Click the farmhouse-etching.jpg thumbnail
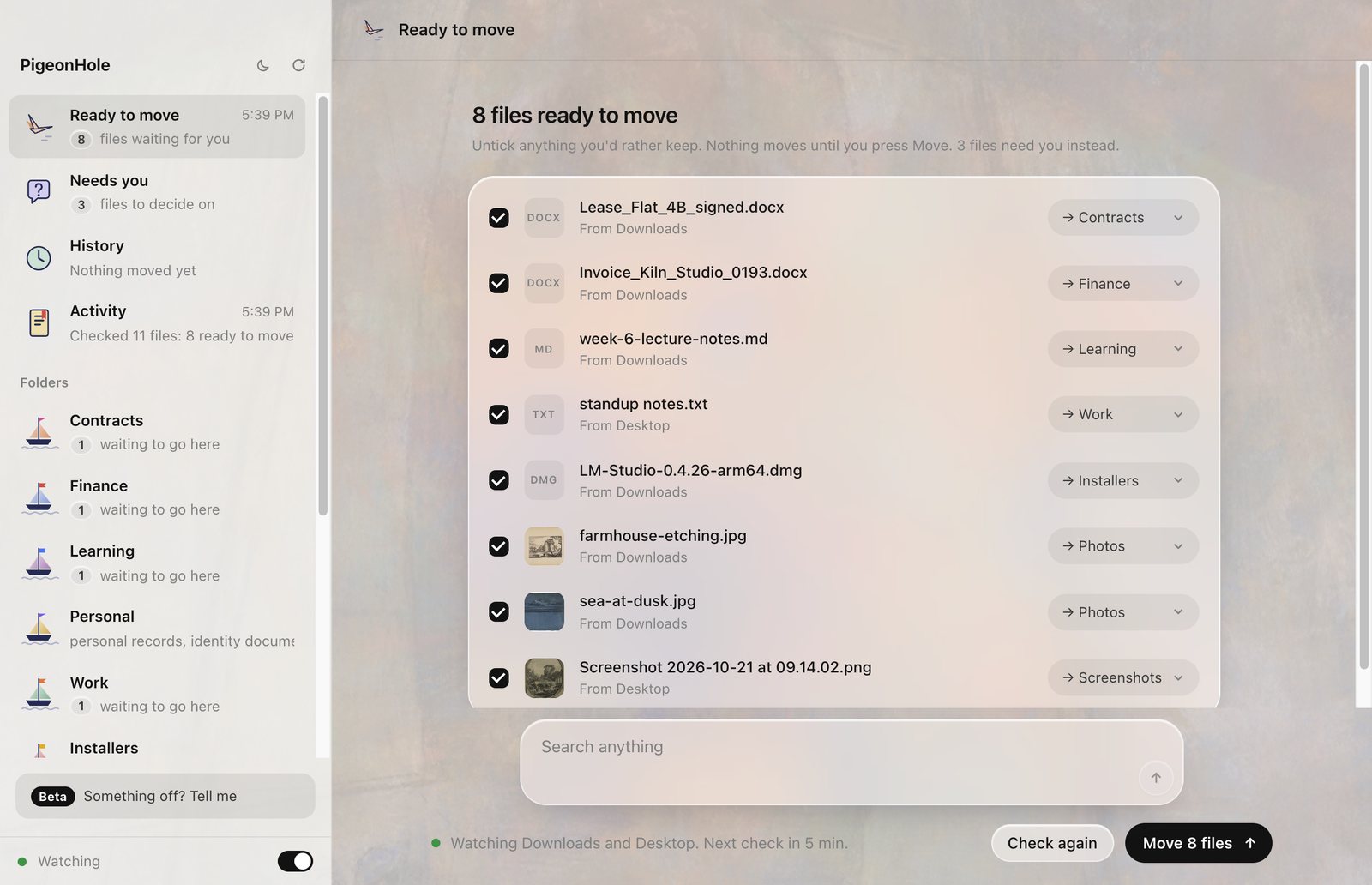Screen dimensions: 1372x885 [x=544, y=546]
